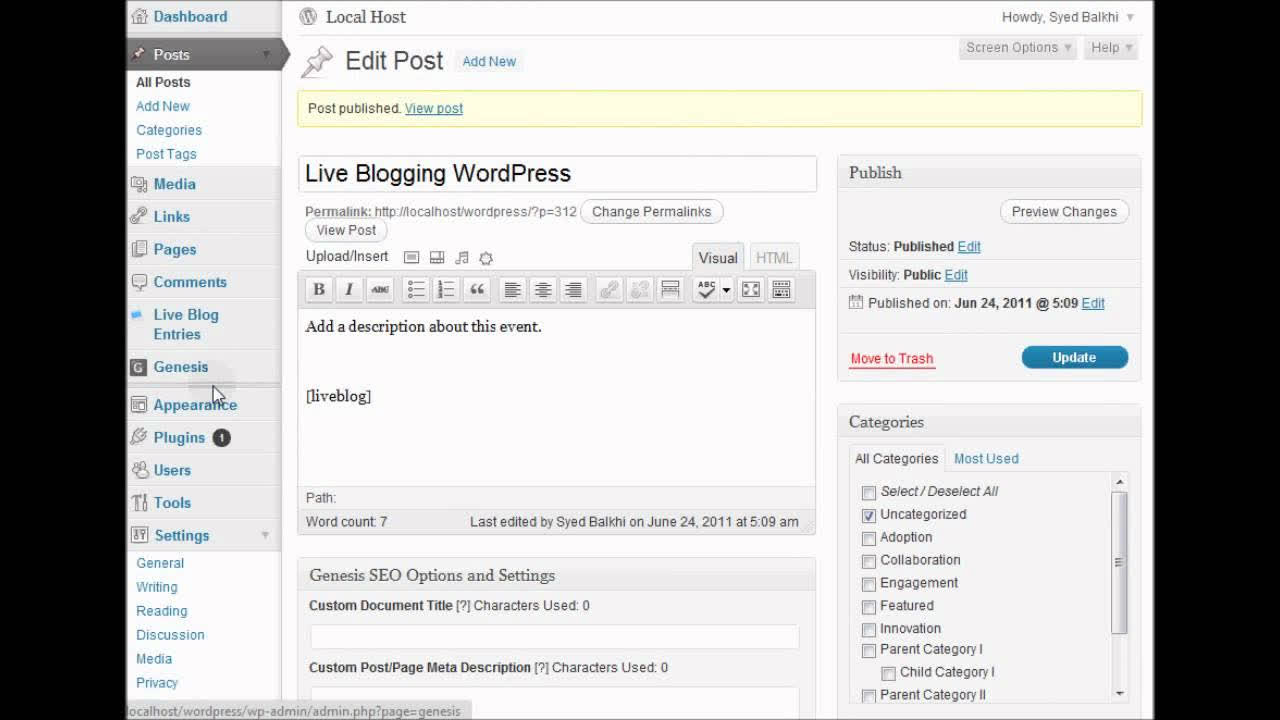Image resolution: width=1280 pixels, height=720 pixels.
Task: Check the Adoption category
Action: 869,538
